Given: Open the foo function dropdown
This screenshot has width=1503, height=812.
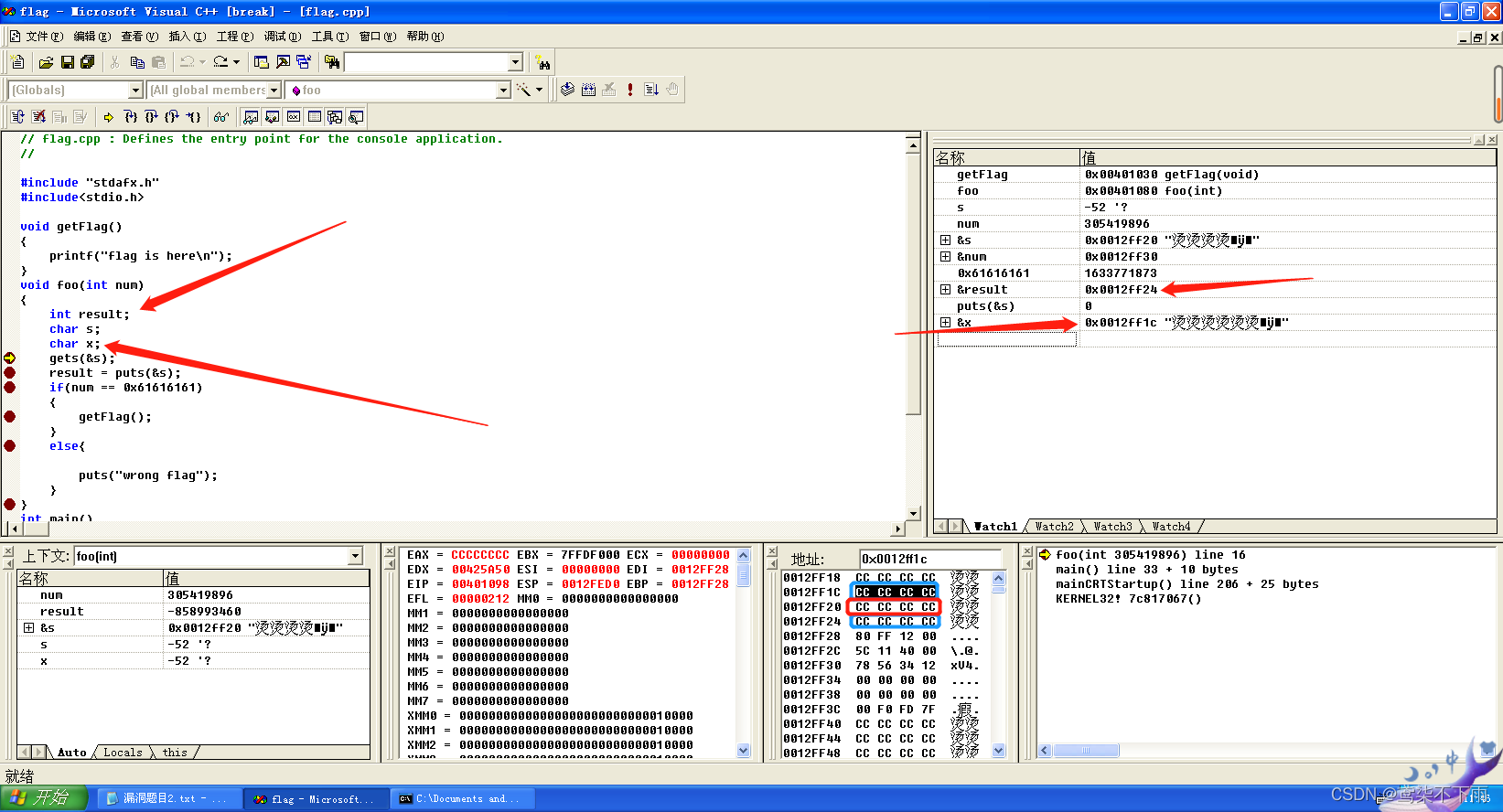Looking at the screenshot, I should point(503,90).
